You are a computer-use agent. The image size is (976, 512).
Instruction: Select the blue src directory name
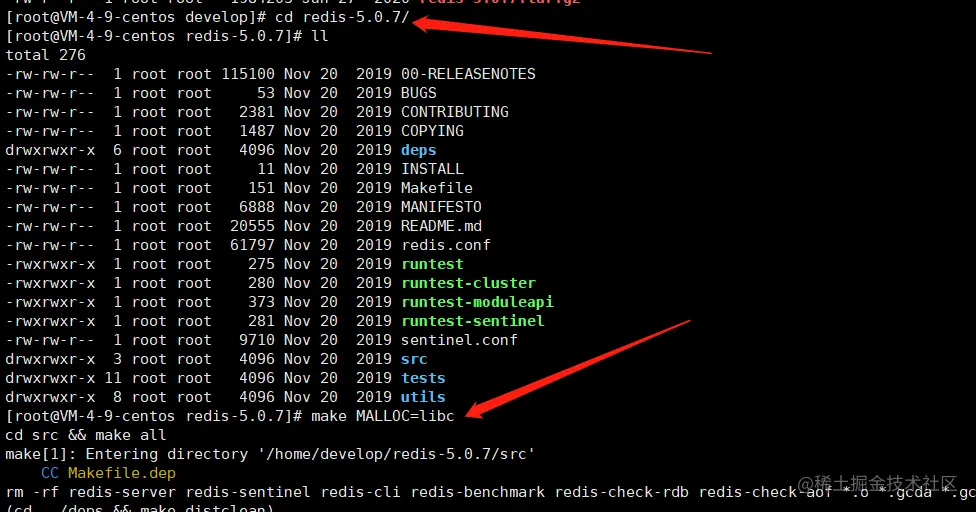415,359
